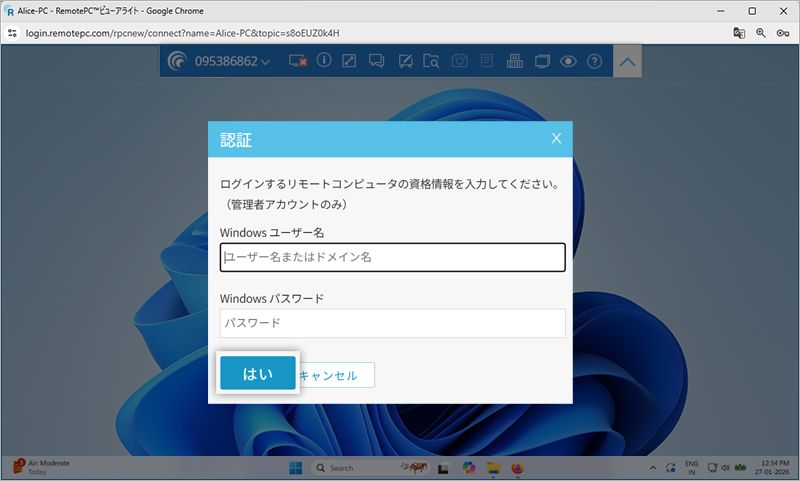The height and width of the screenshot is (481, 800).
Task: Open the session information icon
Action: pos(324,61)
